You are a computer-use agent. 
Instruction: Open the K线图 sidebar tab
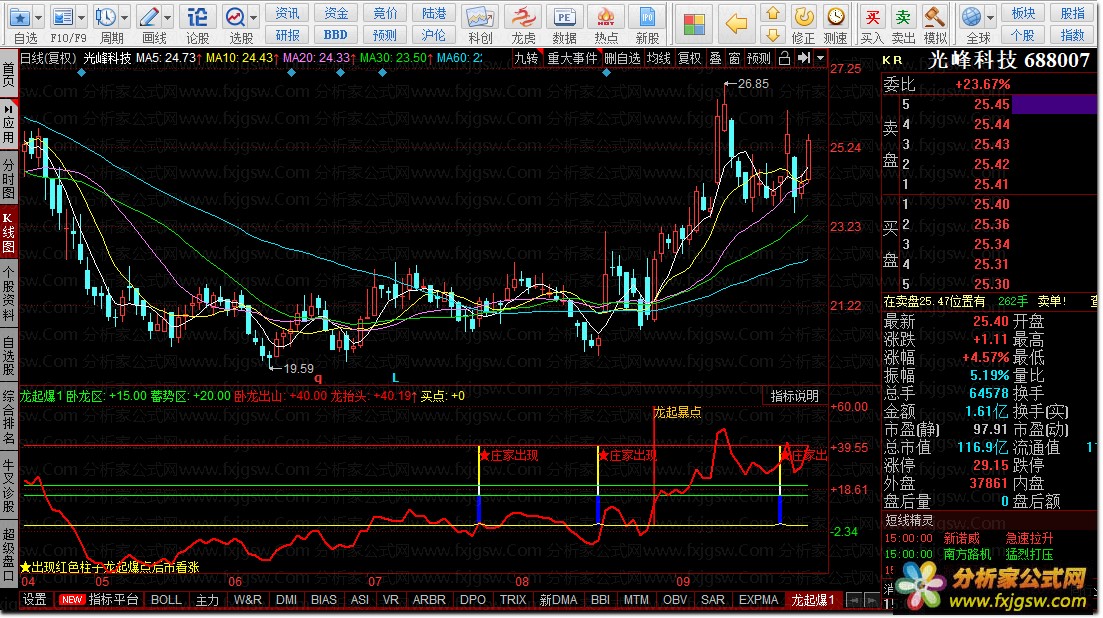point(8,231)
